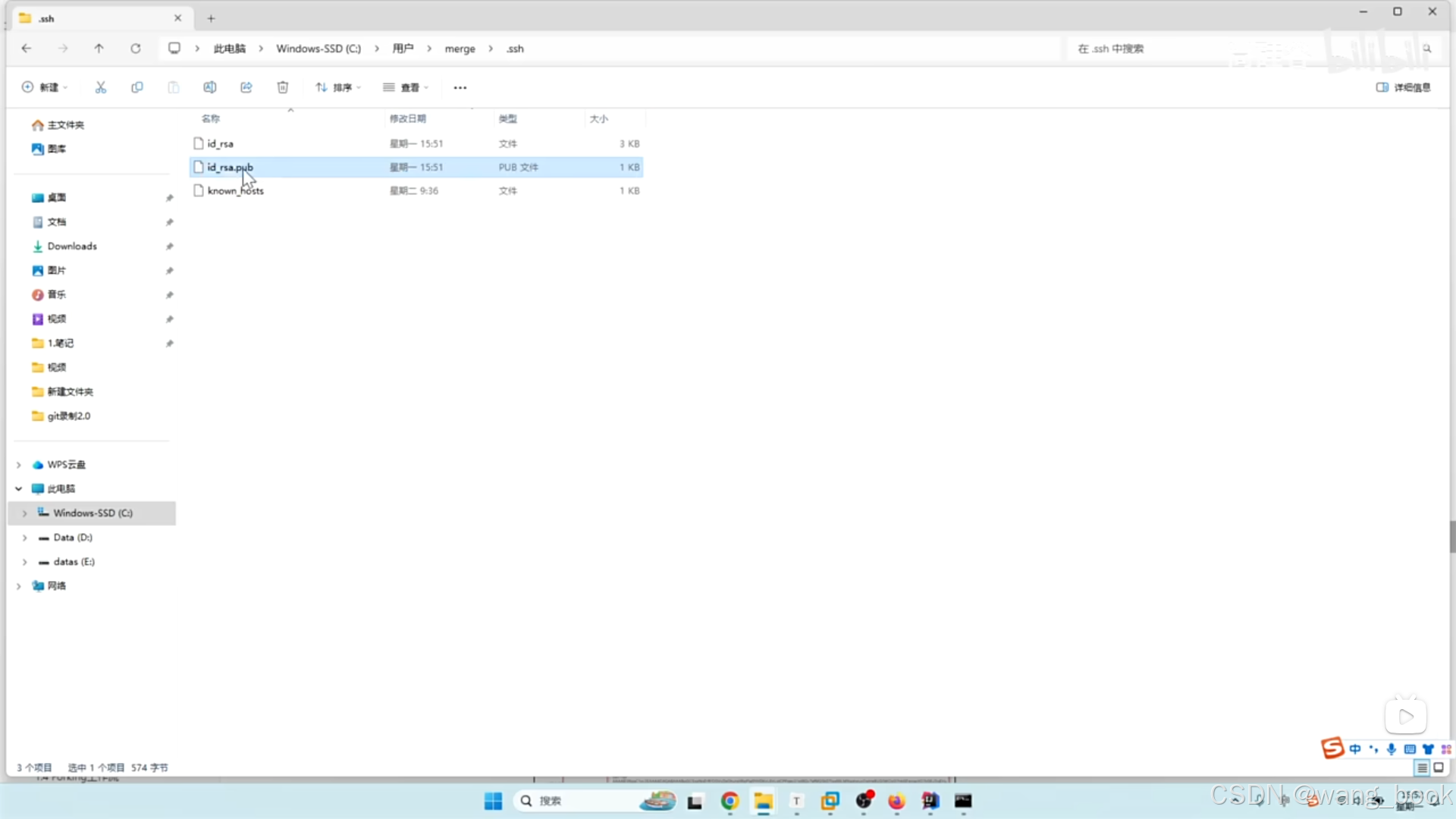
Task: Switch to details list view icon
Action: pyautogui.click(x=1422, y=767)
